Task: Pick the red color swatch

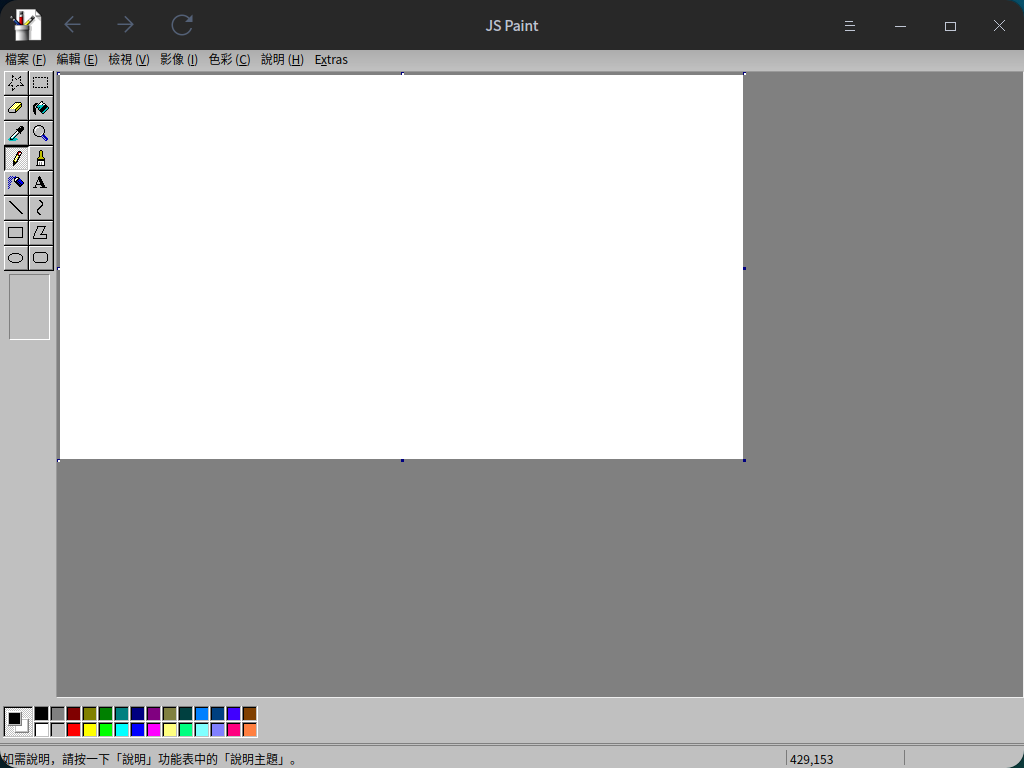Action: pyautogui.click(x=73, y=730)
